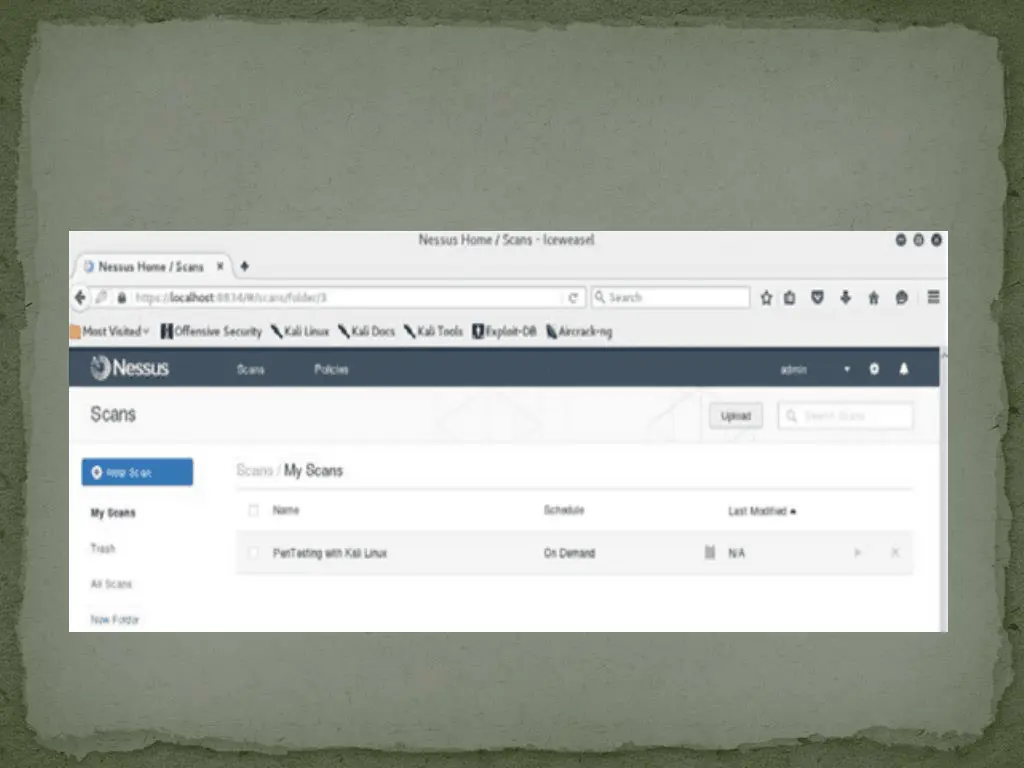1024x768 pixels.
Task: Go to the browser home page icon
Action: (x=874, y=298)
